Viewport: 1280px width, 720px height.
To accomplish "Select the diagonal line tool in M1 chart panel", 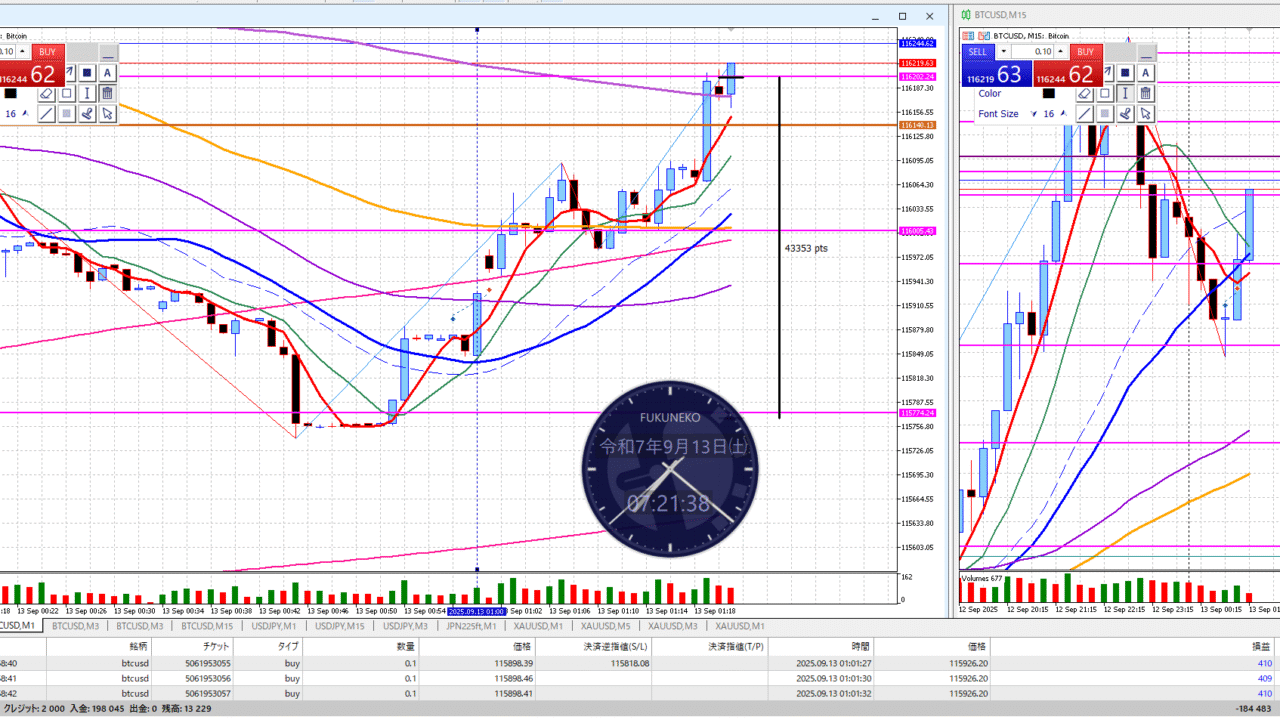I will click(46, 114).
